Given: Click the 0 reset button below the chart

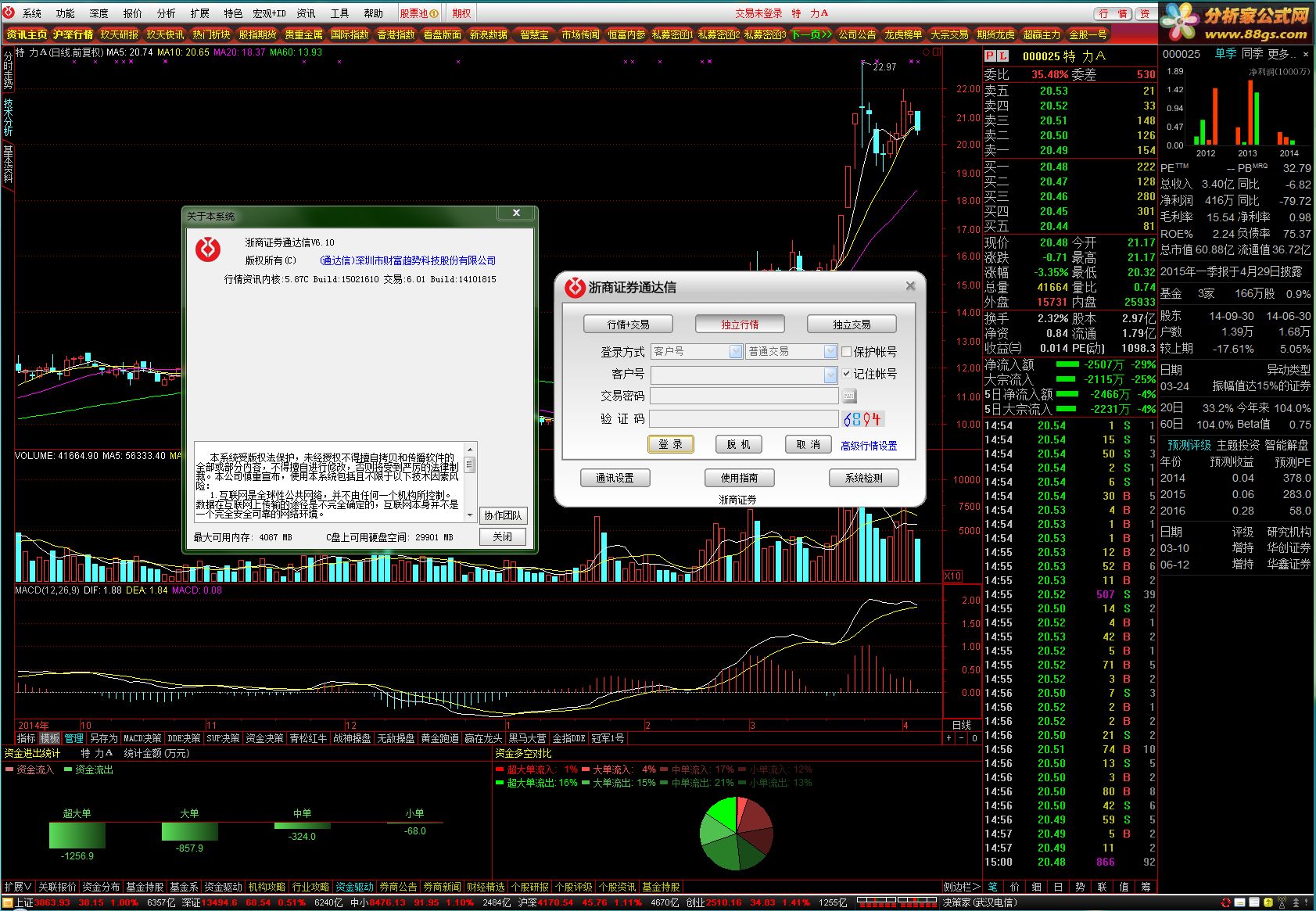Looking at the screenshot, I should point(974,738).
